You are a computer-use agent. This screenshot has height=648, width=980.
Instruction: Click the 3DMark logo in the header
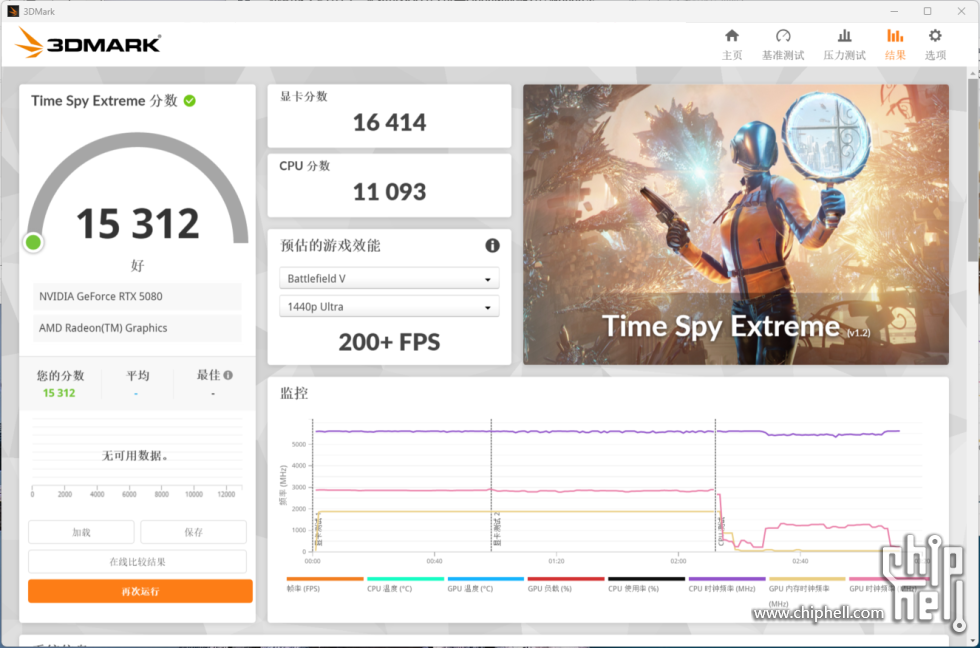click(88, 43)
